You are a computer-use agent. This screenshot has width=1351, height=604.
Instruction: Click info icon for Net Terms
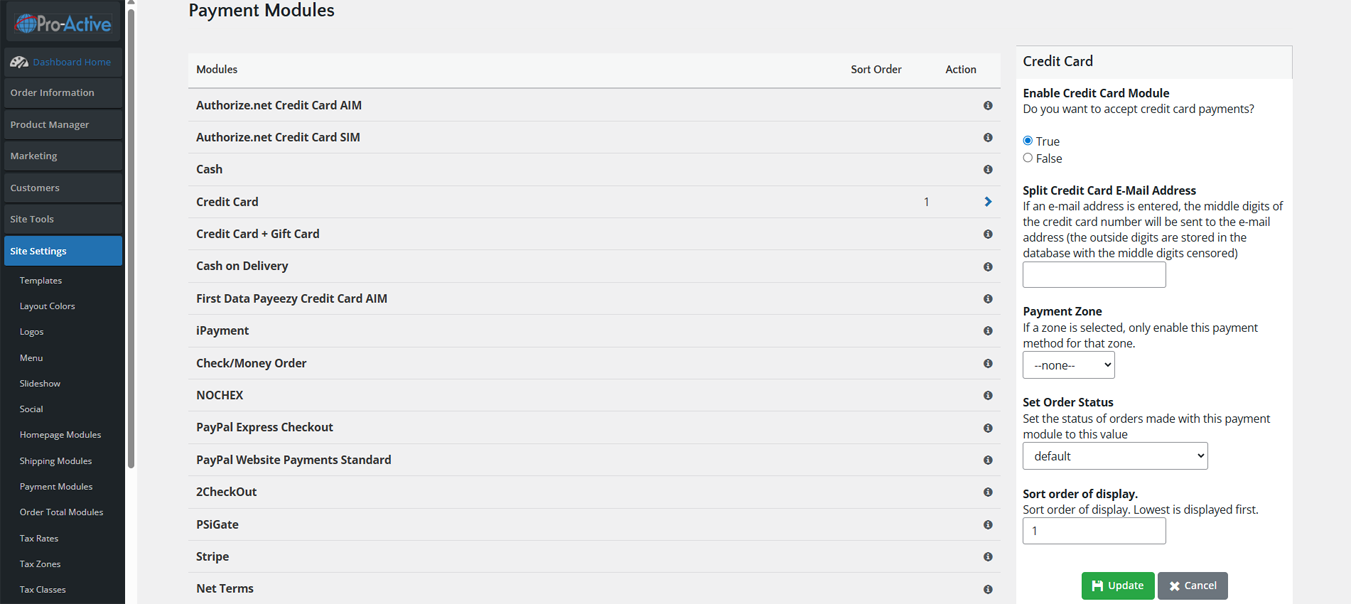988,590
